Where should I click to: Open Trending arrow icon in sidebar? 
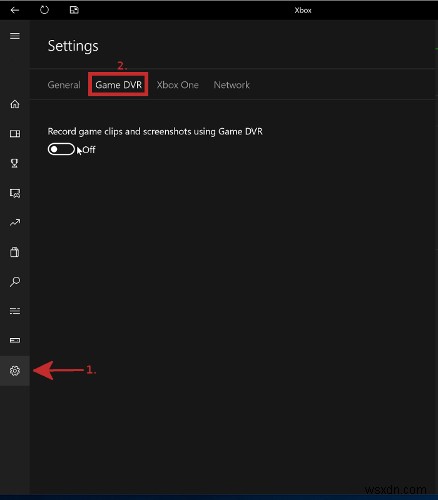15,222
